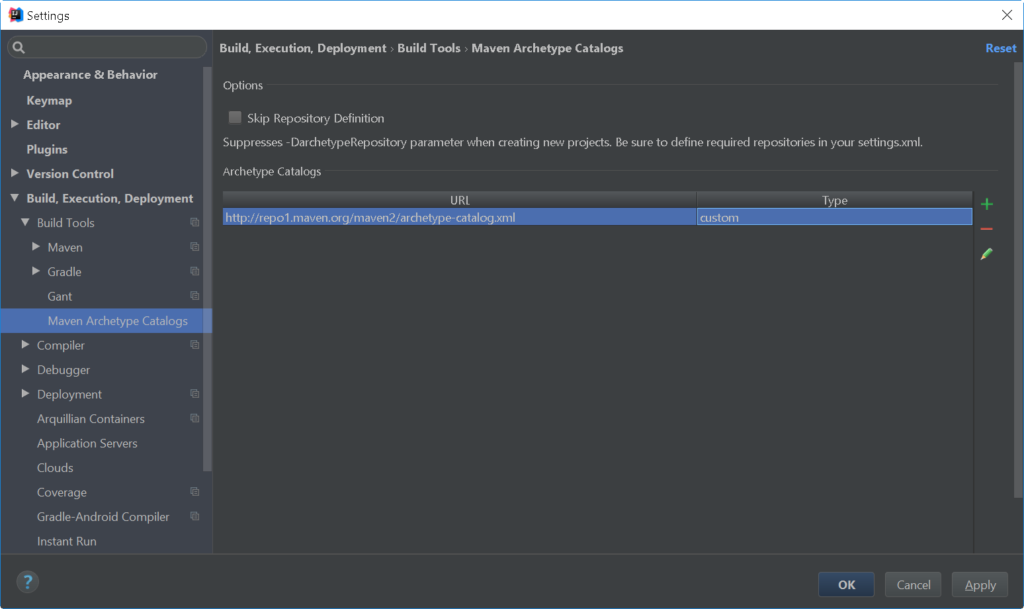The image size is (1024, 609).
Task: Expand the Compiler node arrow
Action: (25, 345)
